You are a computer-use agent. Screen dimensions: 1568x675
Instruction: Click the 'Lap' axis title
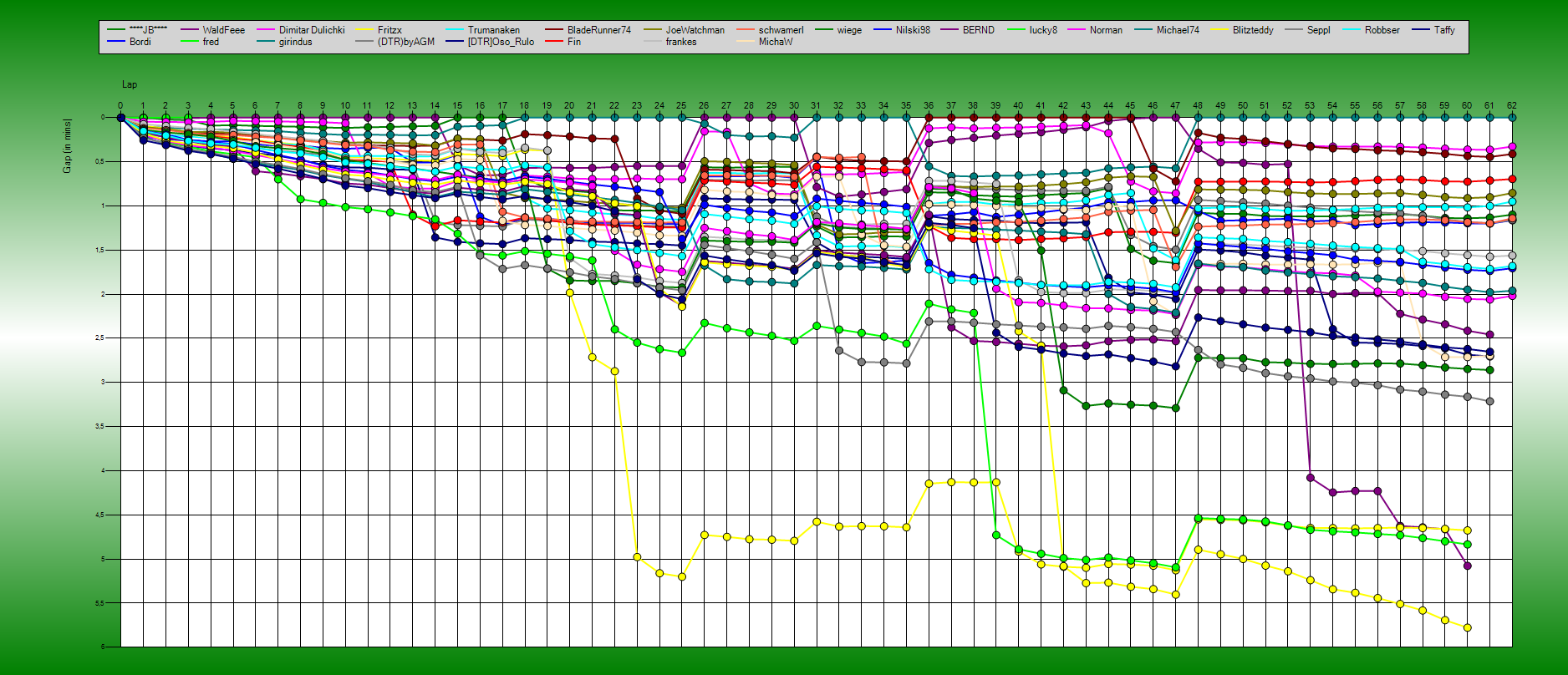[130, 84]
